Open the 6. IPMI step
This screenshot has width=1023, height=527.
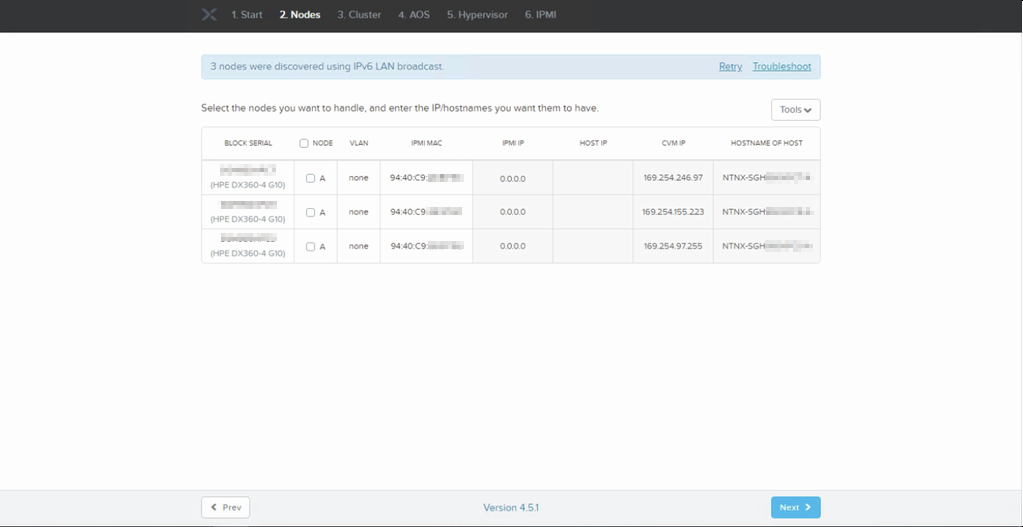[540, 14]
